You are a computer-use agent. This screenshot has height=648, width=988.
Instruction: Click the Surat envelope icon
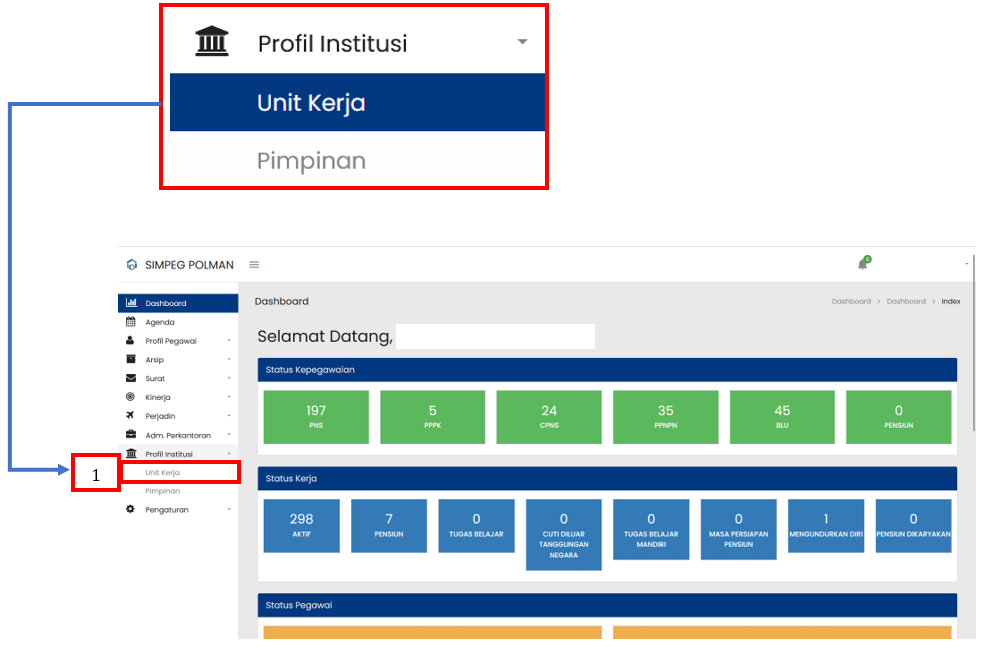[x=131, y=378]
